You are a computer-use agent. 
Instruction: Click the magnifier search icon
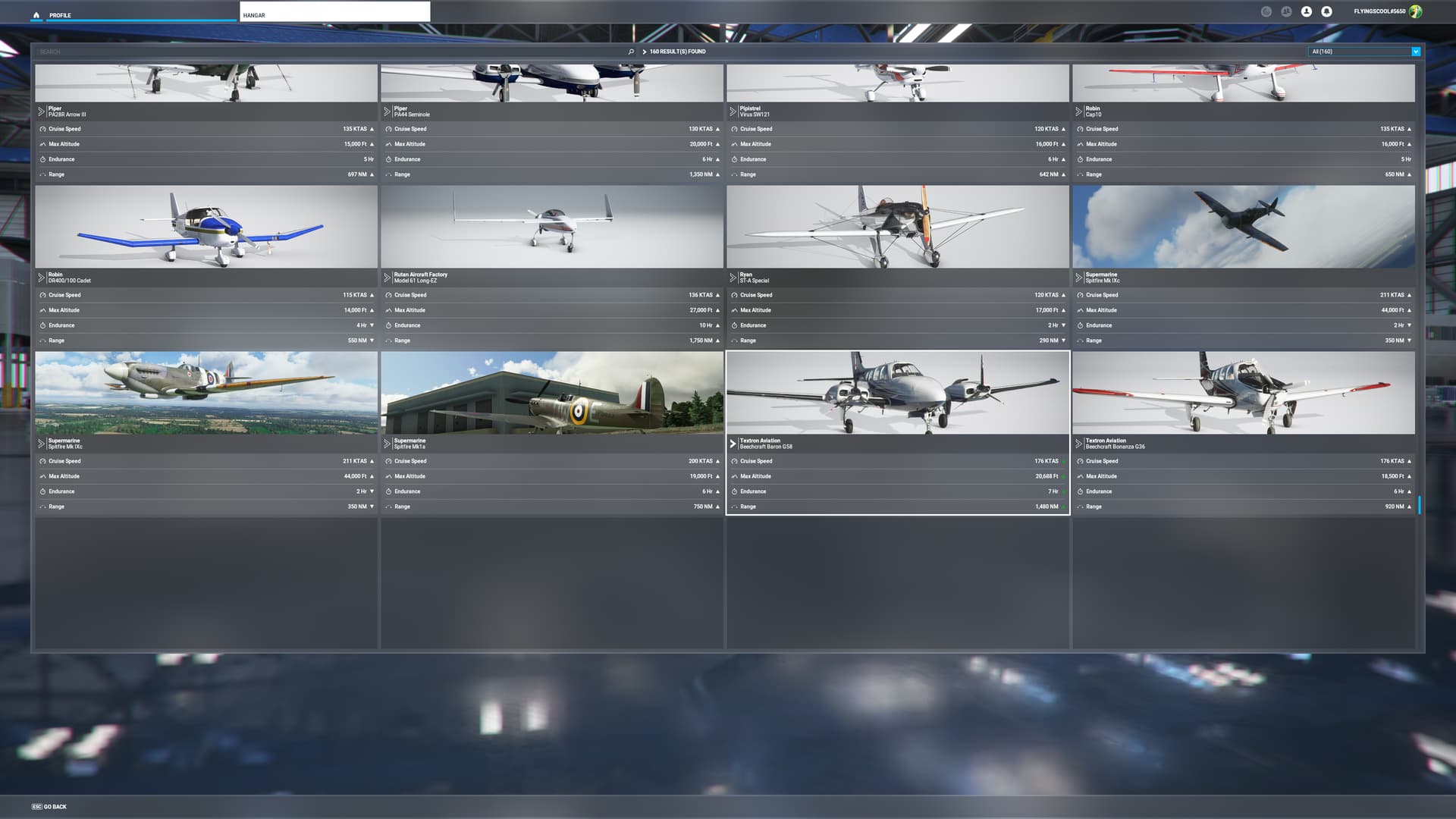pyautogui.click(x=631, y=52)
